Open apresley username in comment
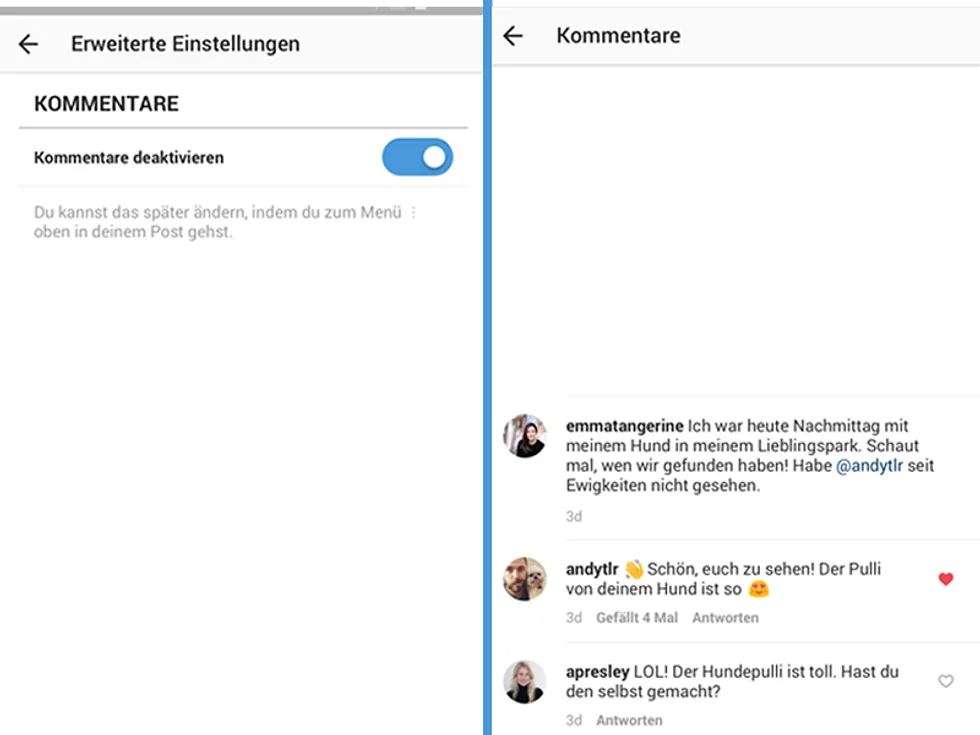 pyautogui.click(x=598, y=672)
